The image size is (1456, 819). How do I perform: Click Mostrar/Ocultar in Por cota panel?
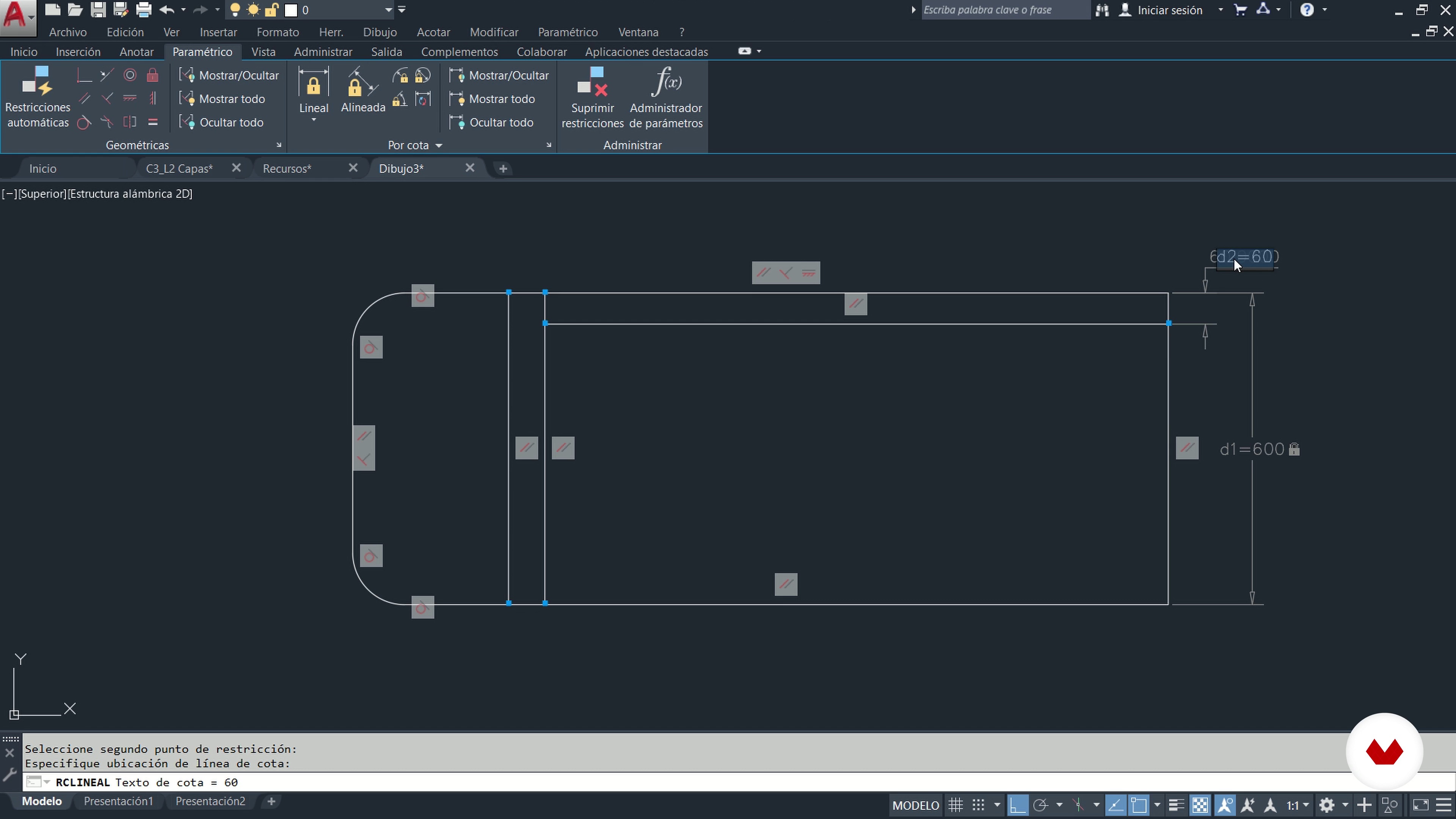[x=499, y=75]
